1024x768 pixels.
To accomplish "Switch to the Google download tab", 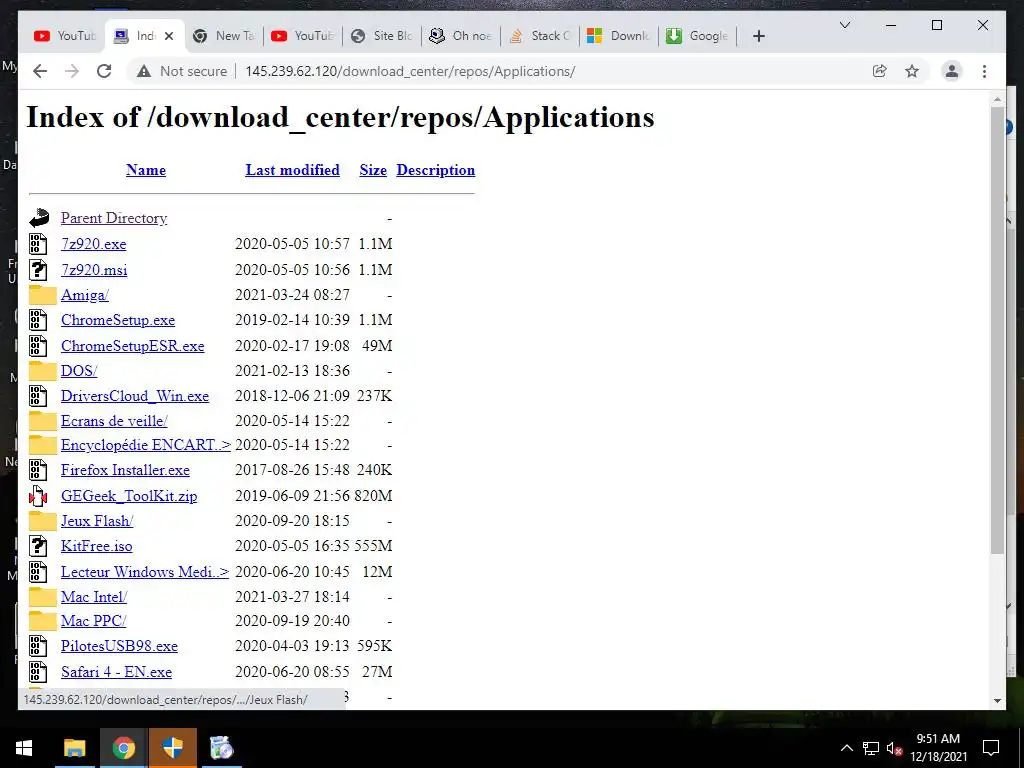I will [x=698, y=36].
